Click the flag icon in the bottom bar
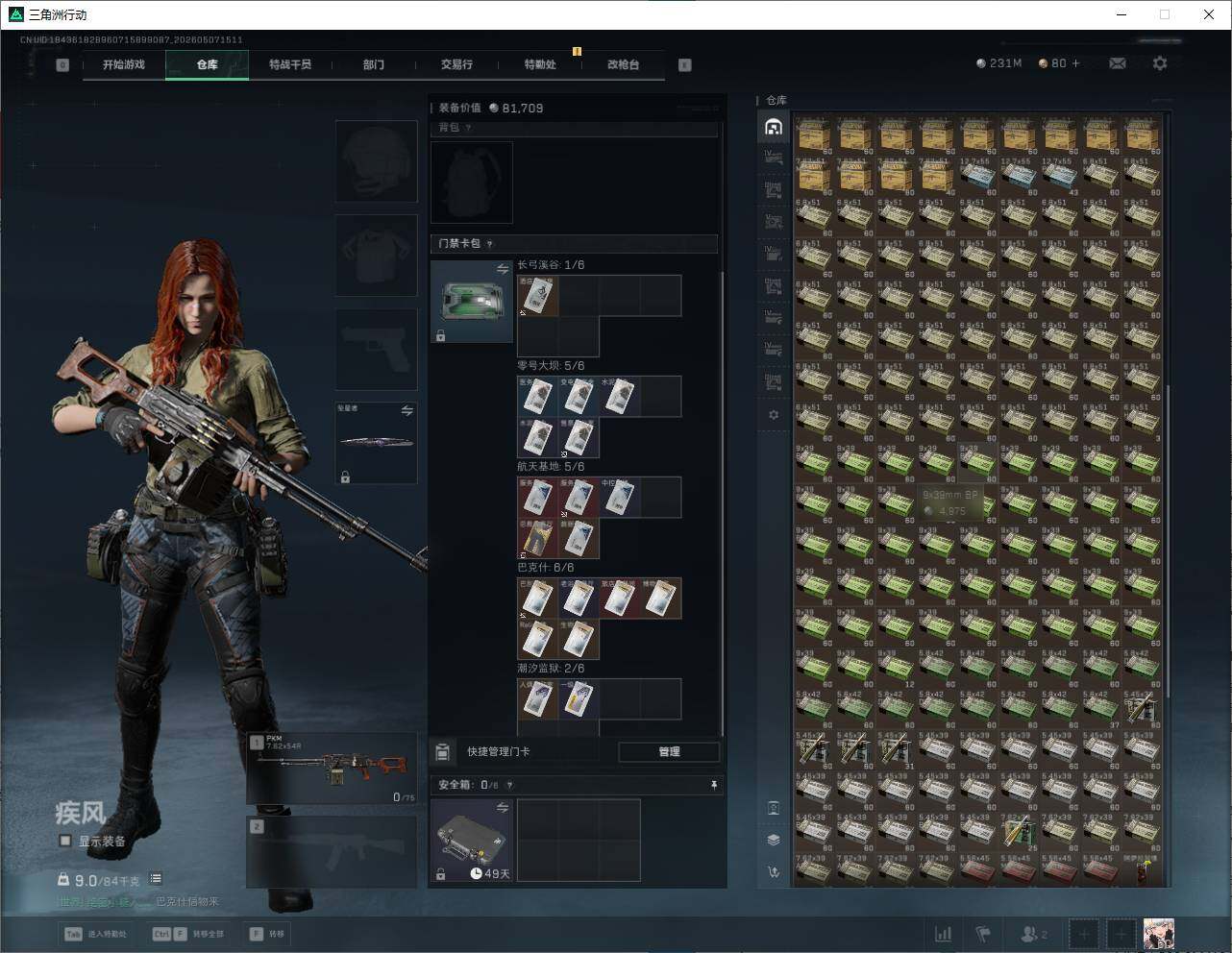The height and width of the screenshot is (953, 1232). 983,934
